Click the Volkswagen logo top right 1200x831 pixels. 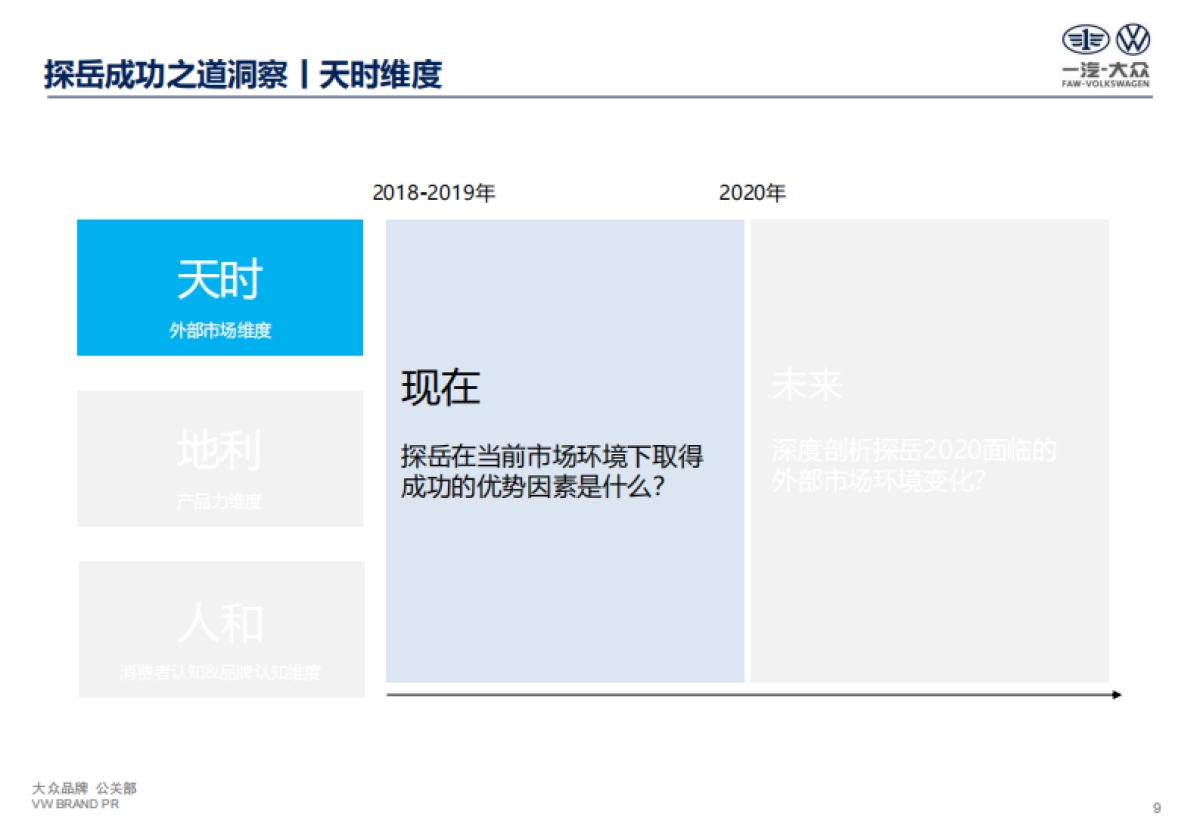click(x=1133, y=41)
